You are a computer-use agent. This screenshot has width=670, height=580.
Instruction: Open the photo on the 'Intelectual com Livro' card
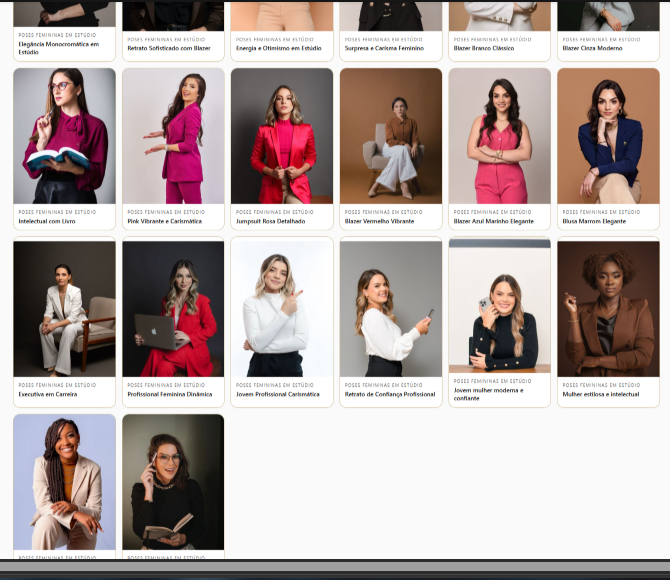(x=65, y=136)
